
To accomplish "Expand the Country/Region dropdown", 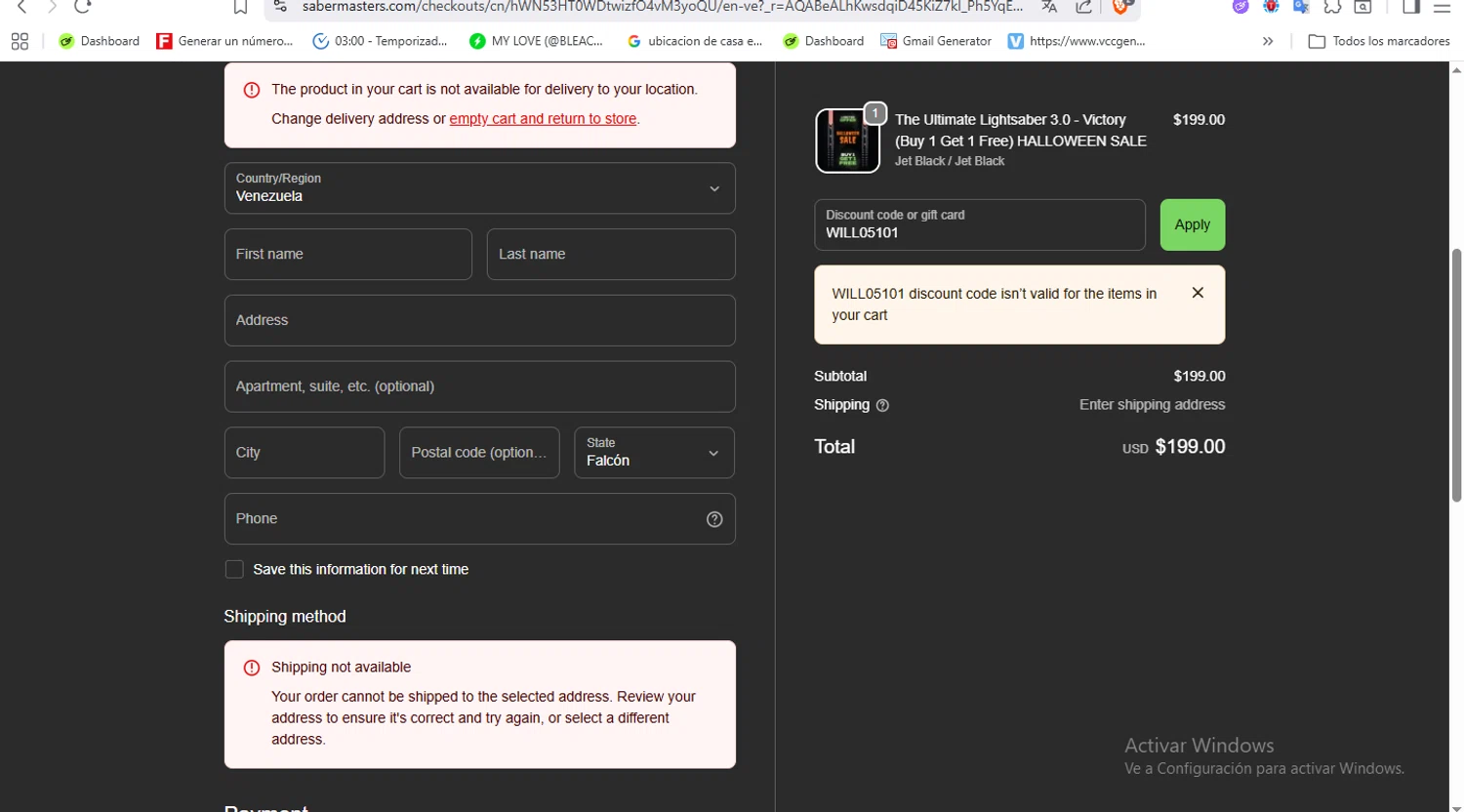I will pos(480,188).
